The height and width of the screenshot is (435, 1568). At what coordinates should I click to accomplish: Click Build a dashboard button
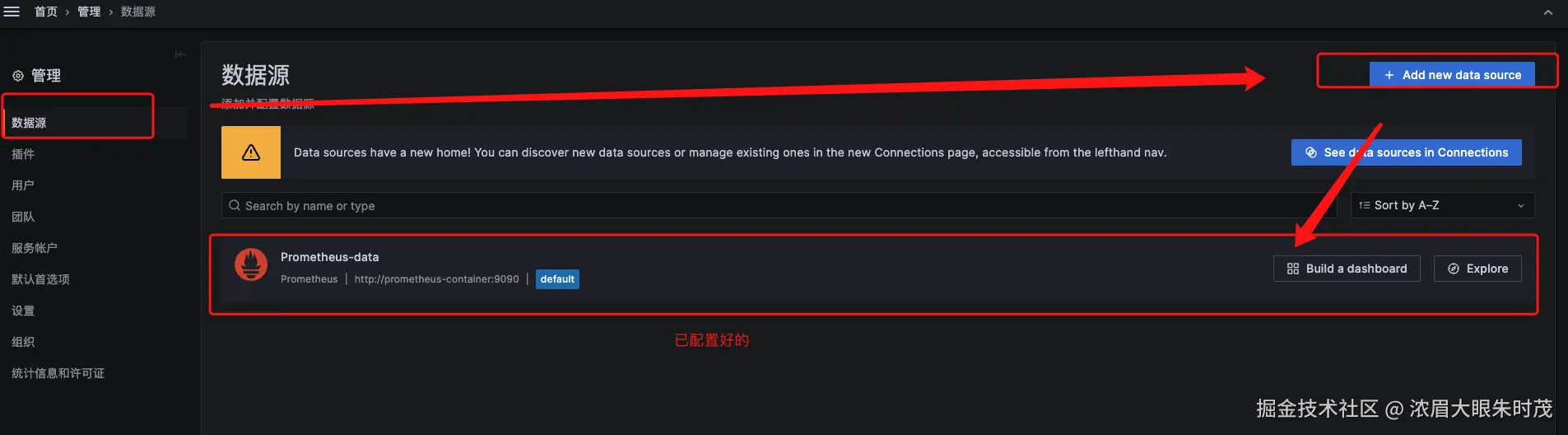(x=1347, y=269)
